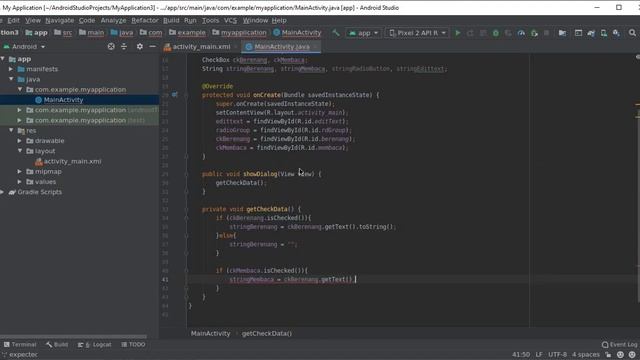The height and width of the screenshot is (360, 640).
Task: Open the app run configuration dropdown
Action: pyautogui.click(x=364, y=33)
